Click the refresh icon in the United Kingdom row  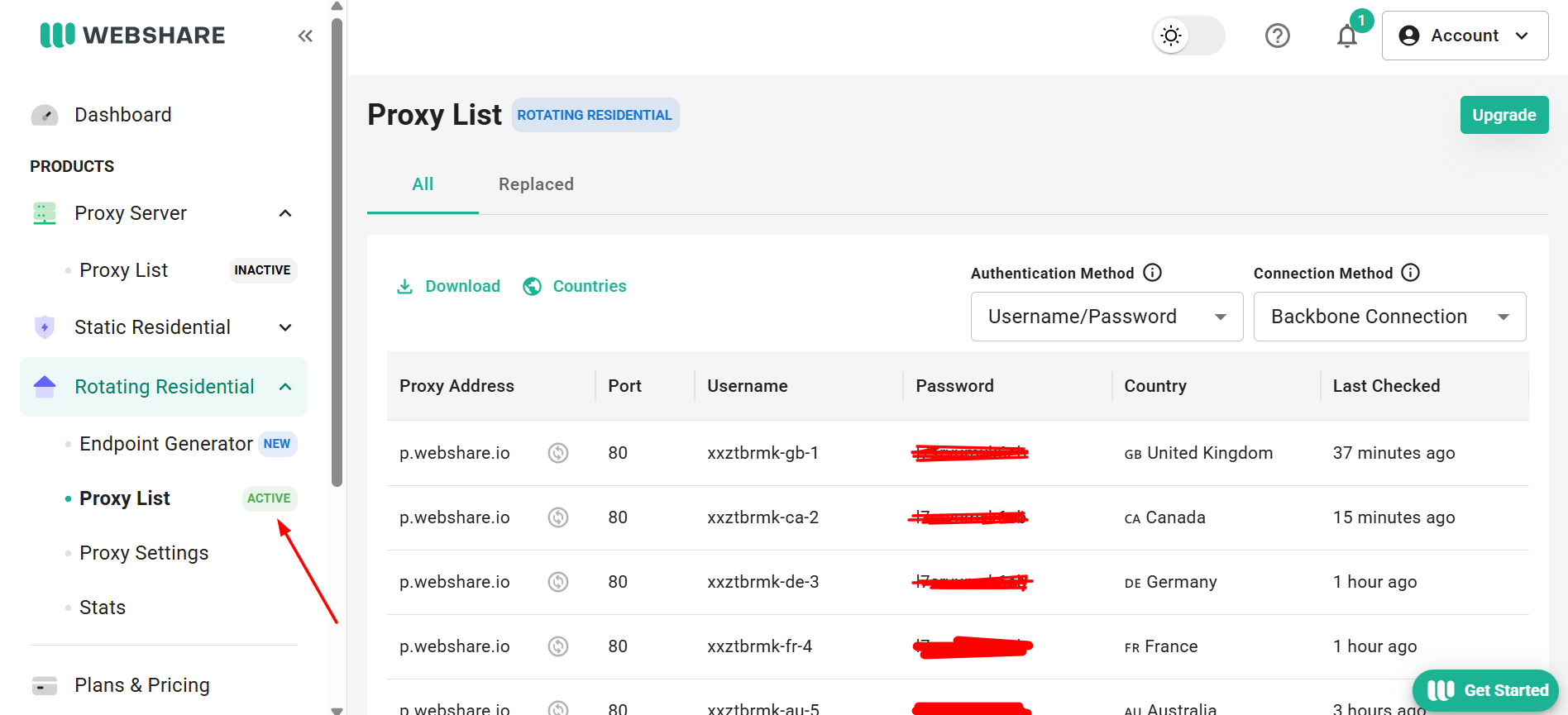pyautogui.click(x=558, y=453)
